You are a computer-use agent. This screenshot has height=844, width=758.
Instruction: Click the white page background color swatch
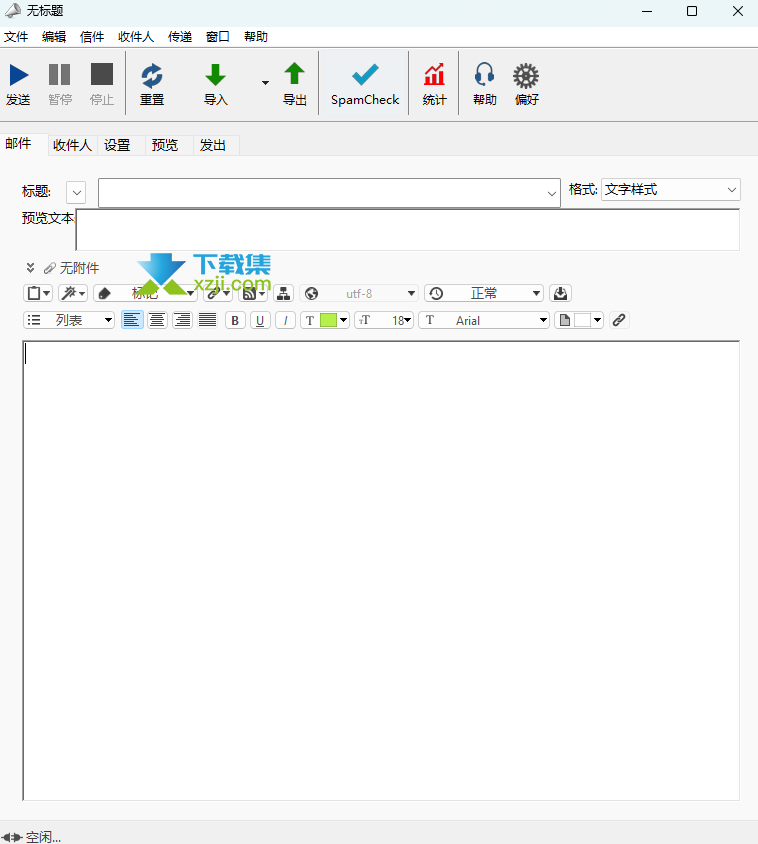point(582,320)
